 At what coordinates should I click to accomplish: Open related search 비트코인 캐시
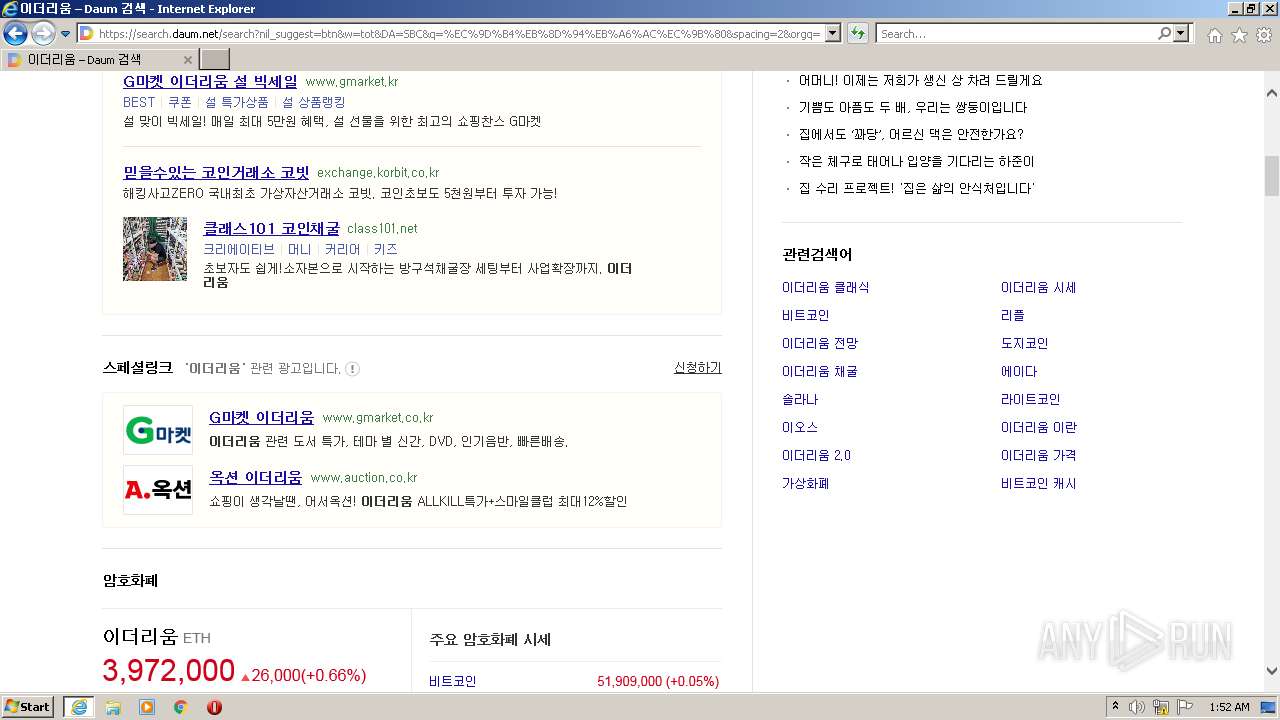point(1039,483)
